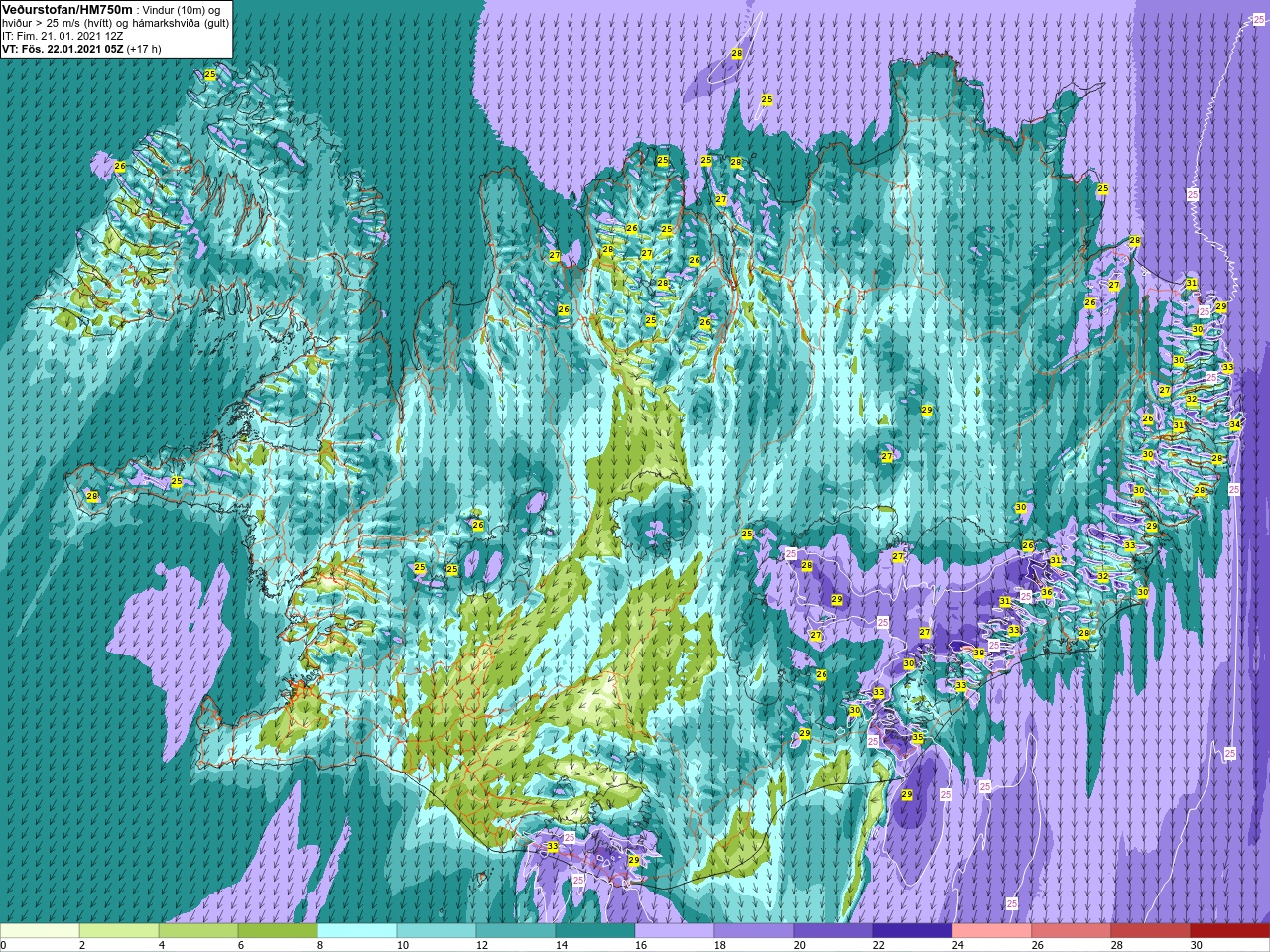The image size is (1270, 952).
Task: Click the dark teal 14–16 m/s legend swatch
Action: [595, 930]
